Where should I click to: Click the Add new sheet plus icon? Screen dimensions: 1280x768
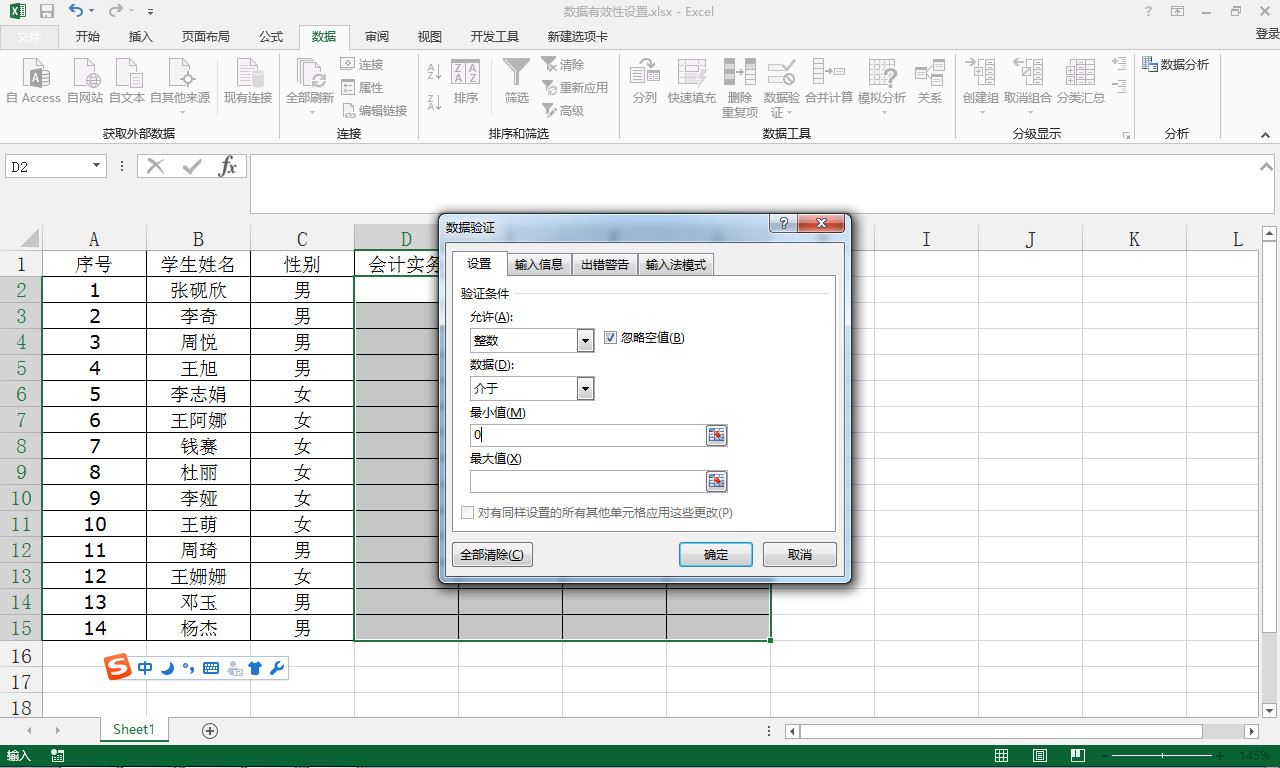point(210,731)
